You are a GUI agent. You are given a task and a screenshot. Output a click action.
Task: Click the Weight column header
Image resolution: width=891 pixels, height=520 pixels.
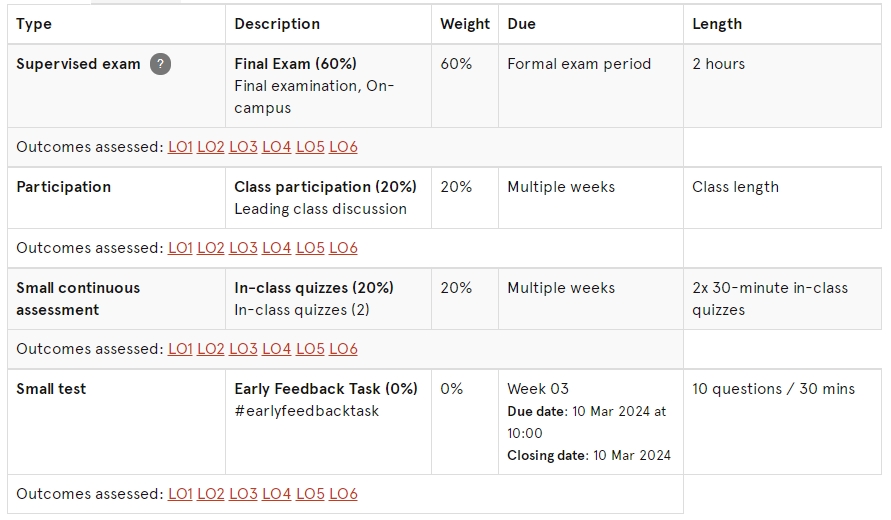pyautogui.click(x=465, y=24)
